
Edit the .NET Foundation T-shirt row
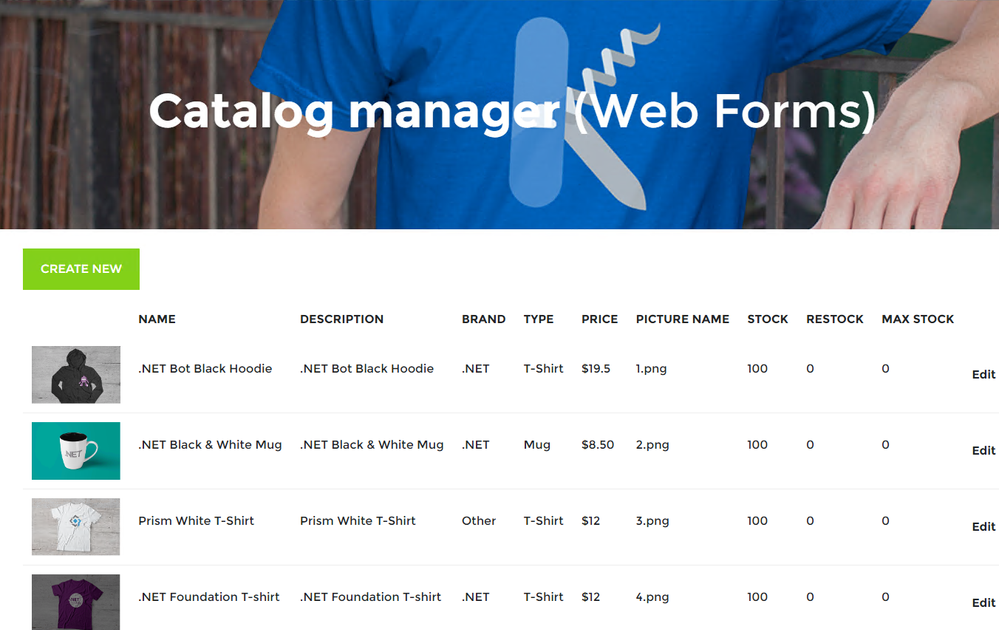tap(983, 603)
